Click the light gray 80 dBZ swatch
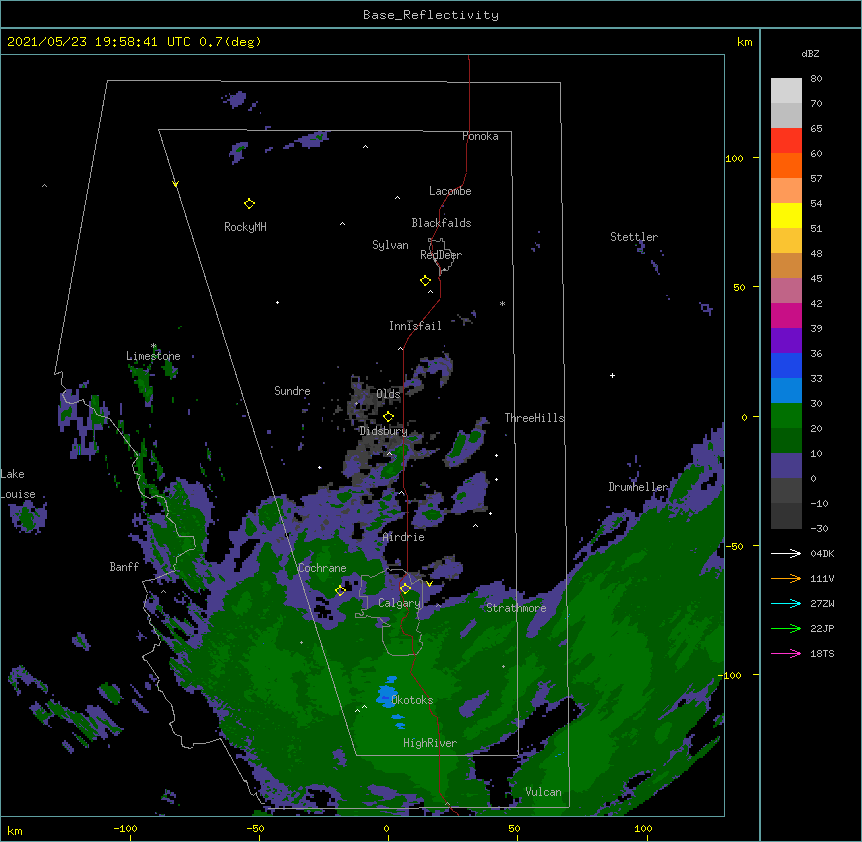The image size is (862, 842). (786, 91)
